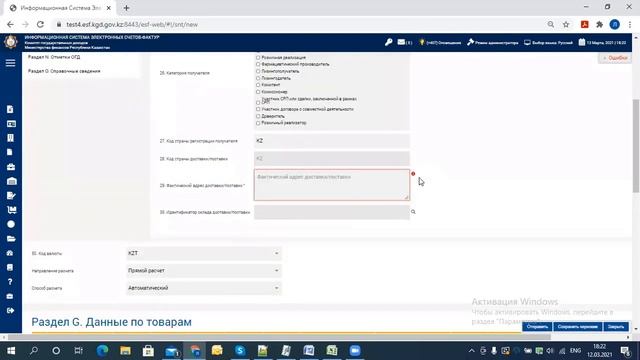Click the 'Закрыть' button

click(x=616, y=327)
